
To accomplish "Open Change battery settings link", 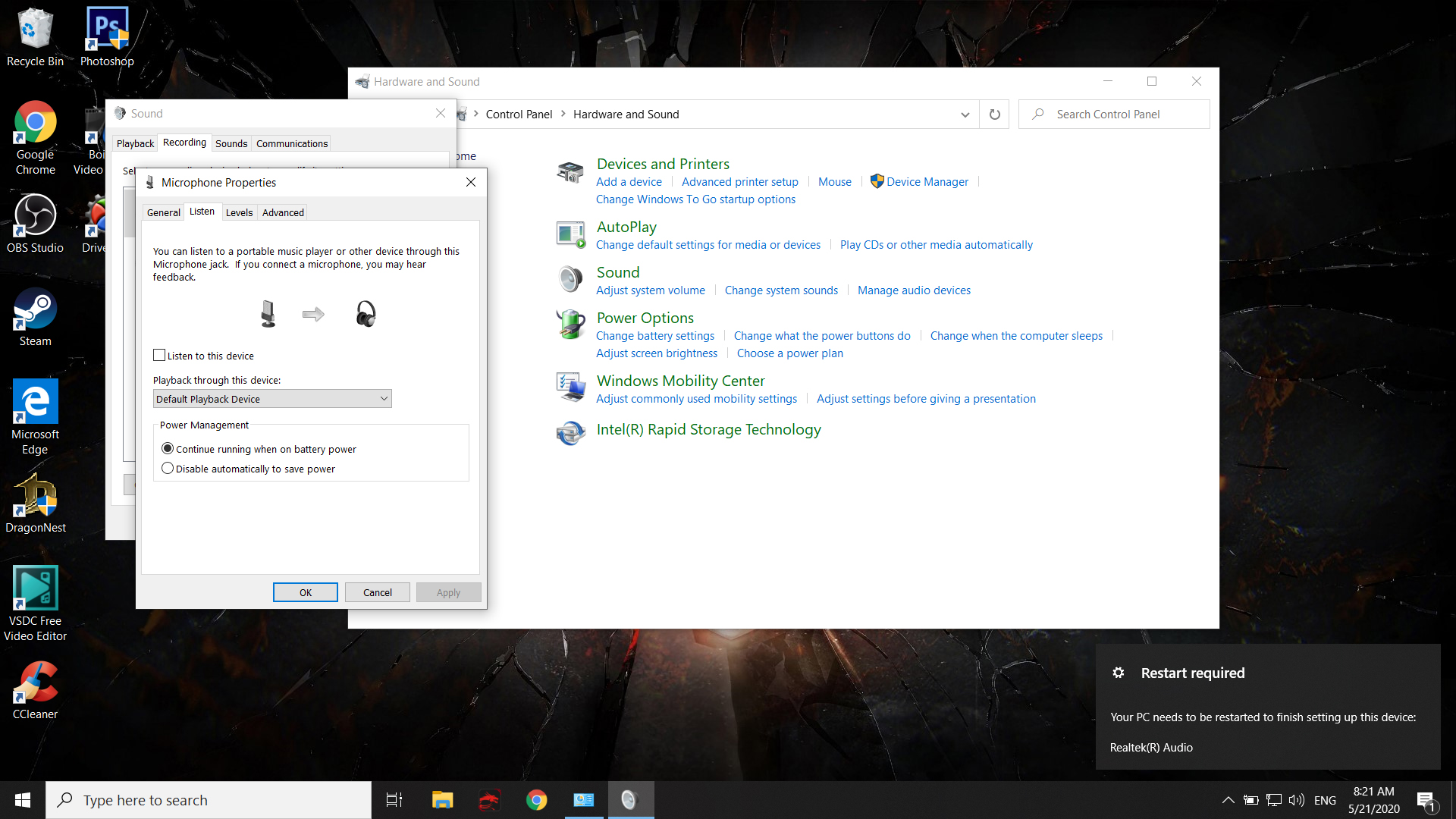I will [655, 336].
